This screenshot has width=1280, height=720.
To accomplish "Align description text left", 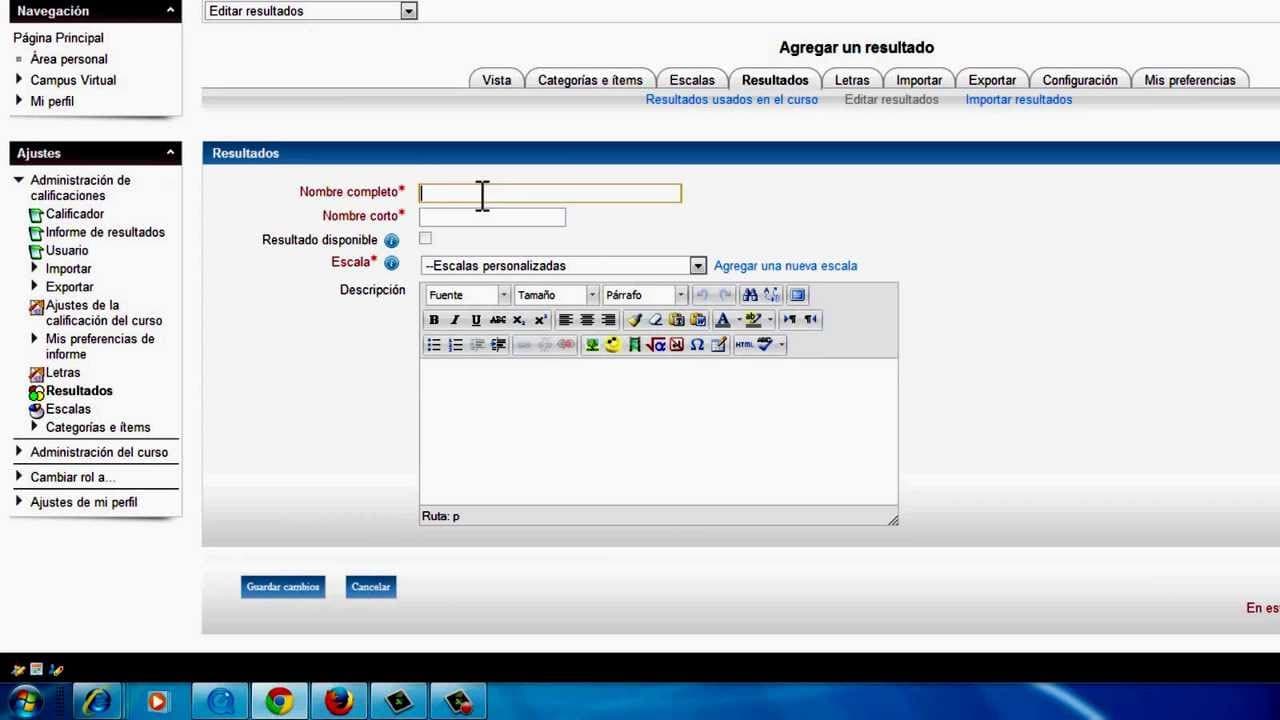I will coord(566,320).
